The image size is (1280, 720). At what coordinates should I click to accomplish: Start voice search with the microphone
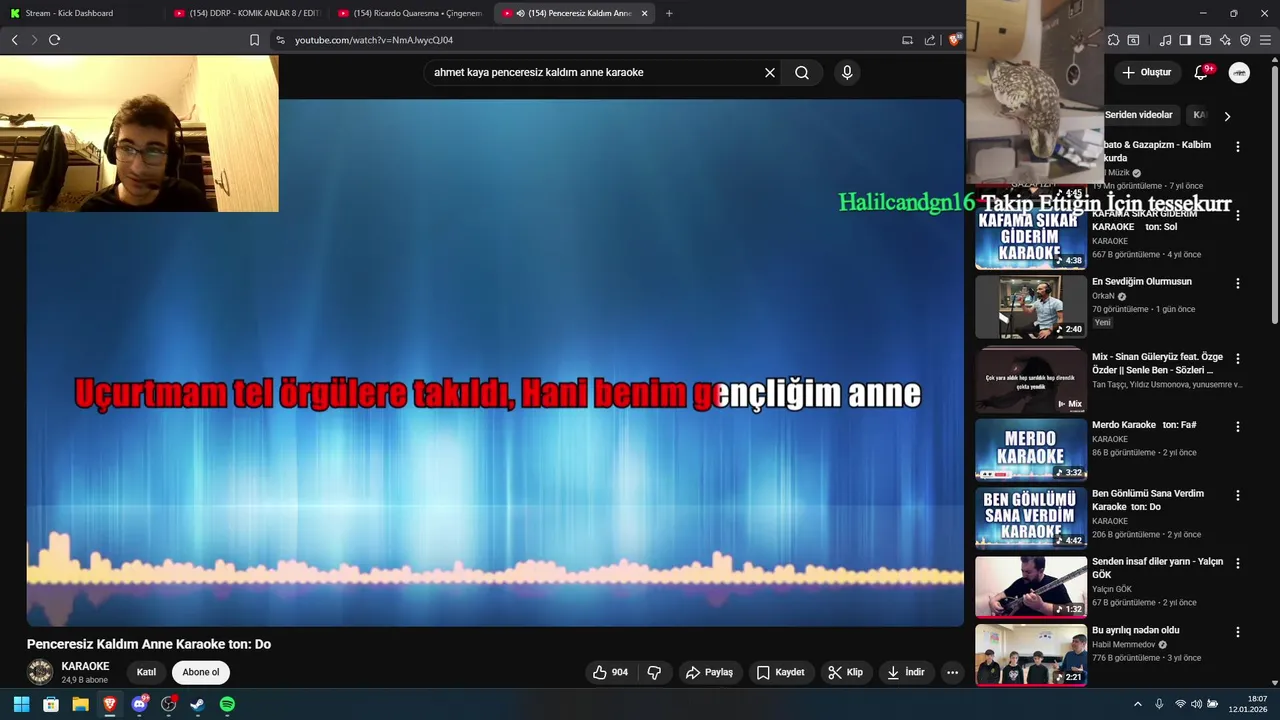point(847,72)
